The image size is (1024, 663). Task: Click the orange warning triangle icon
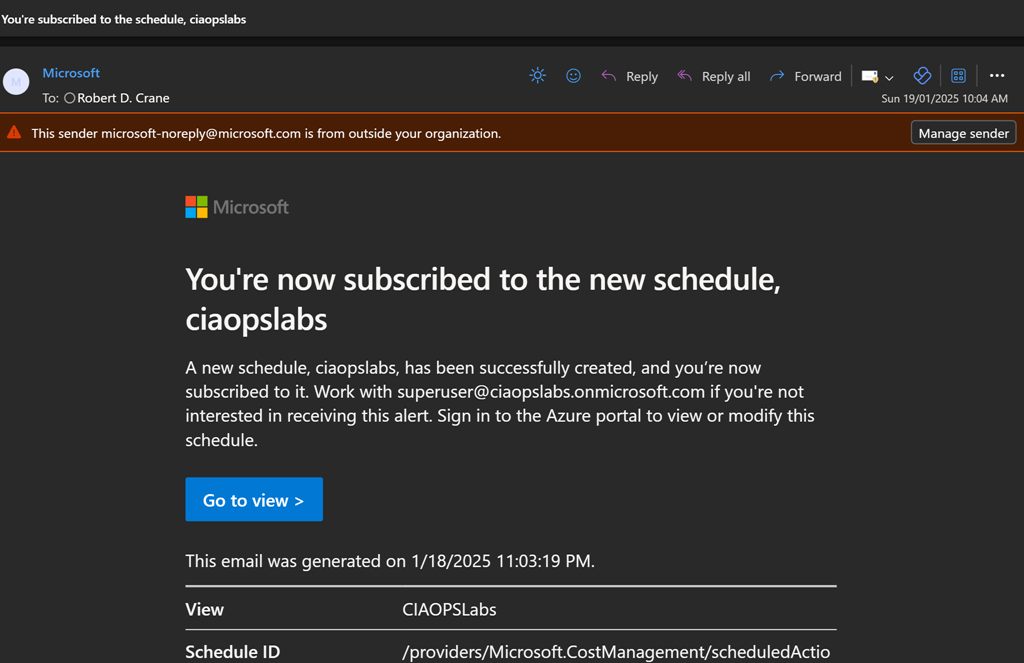point(14,133)
